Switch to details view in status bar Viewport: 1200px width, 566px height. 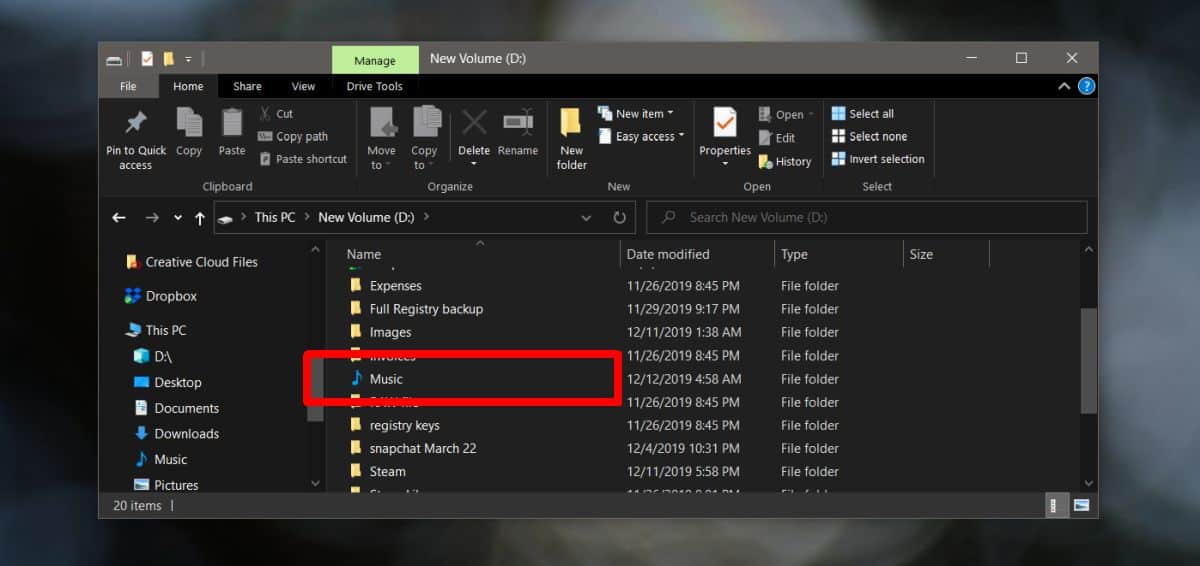(x=1056, y=505)
